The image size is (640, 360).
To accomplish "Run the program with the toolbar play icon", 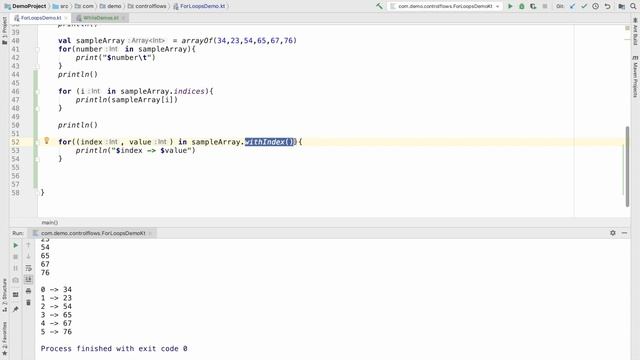I will (x=510, y=6).
